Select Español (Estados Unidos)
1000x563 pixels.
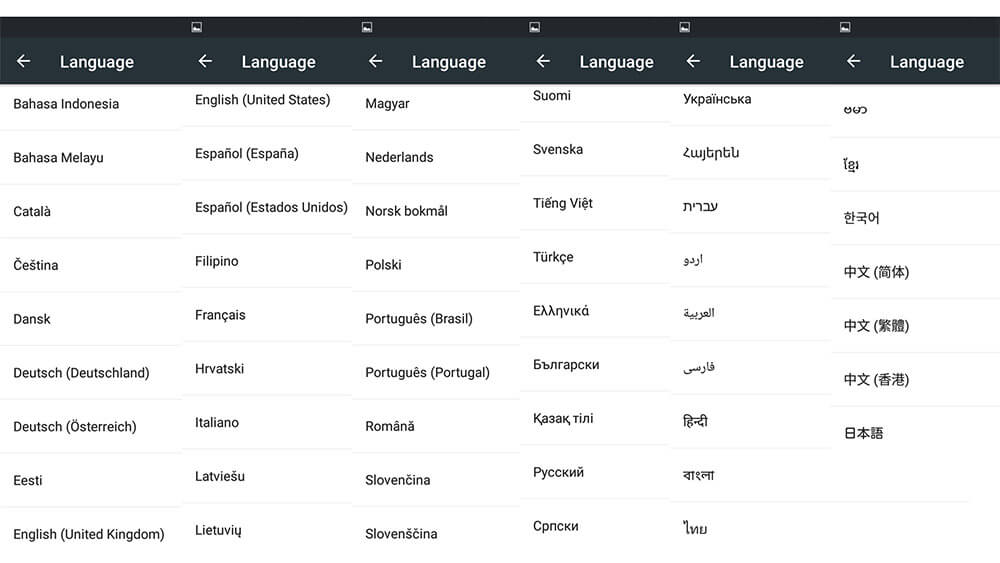click(267, 207)
